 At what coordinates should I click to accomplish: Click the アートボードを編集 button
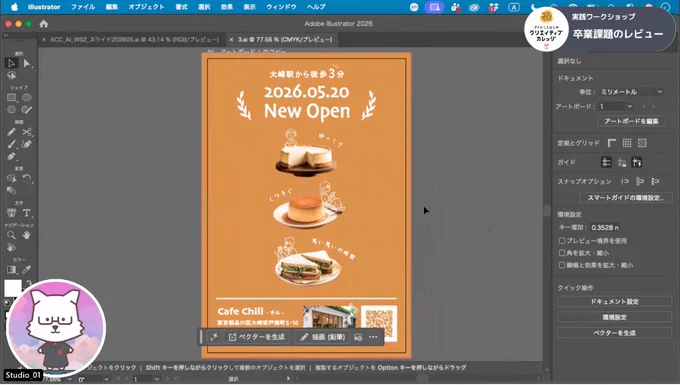pyautogui.click(x=631, y=121)
